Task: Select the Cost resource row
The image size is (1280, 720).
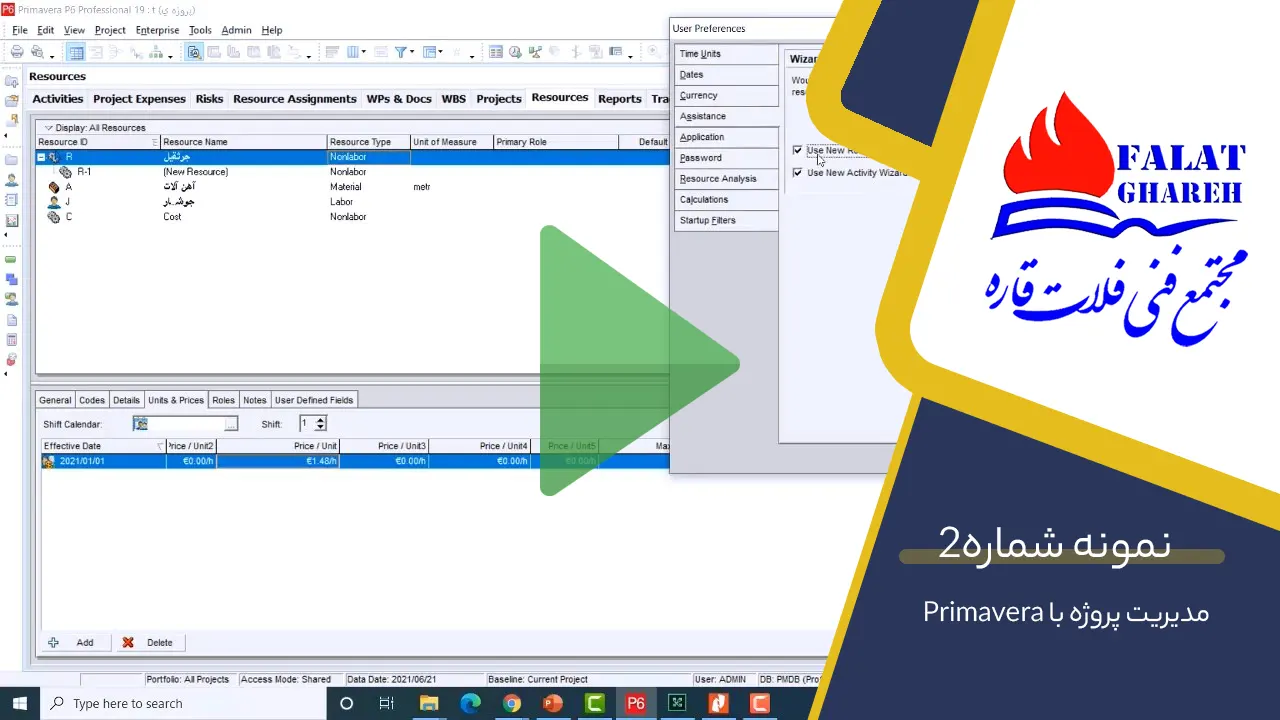Action: coord(352,217)
